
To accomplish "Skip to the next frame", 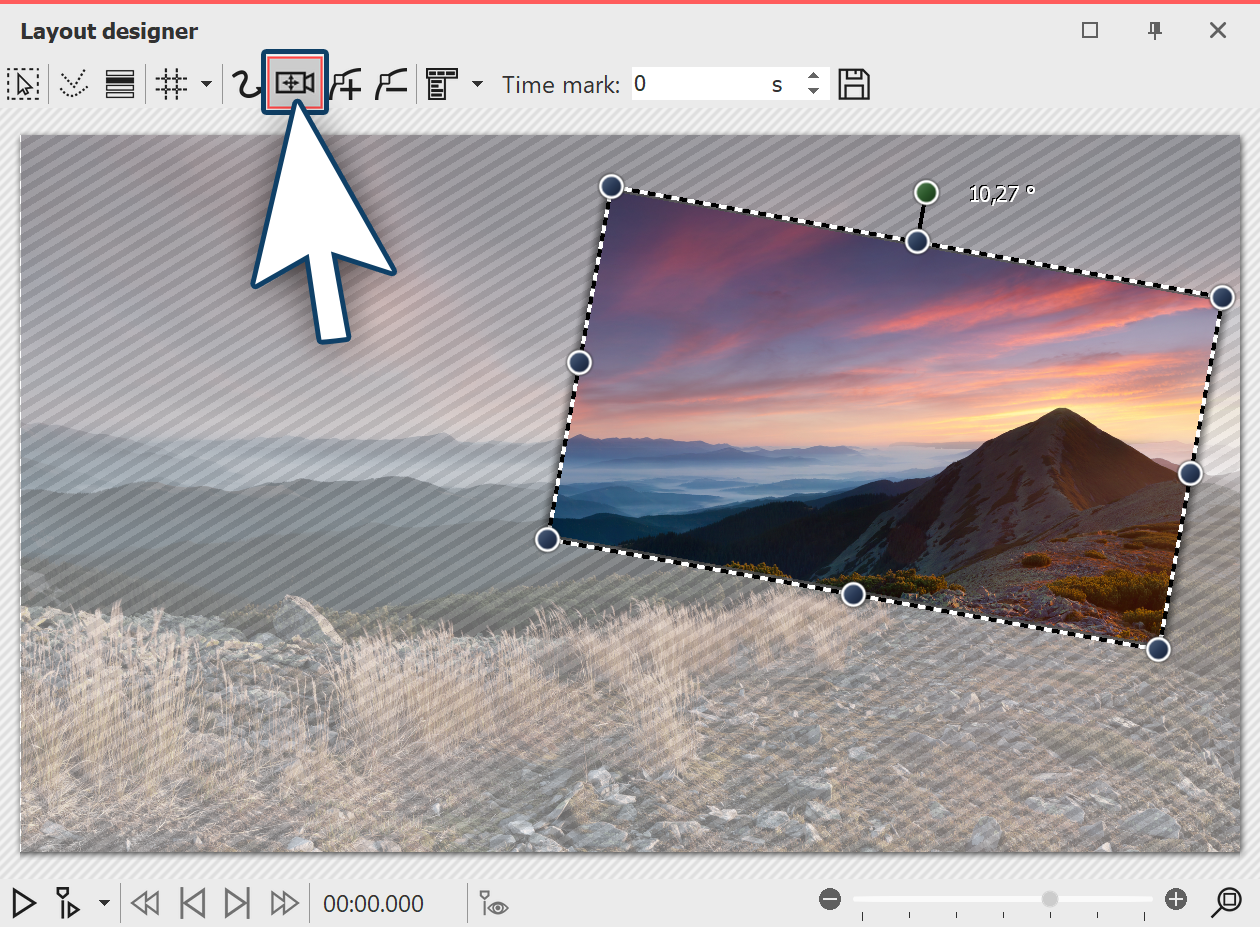I will point(237,902).
